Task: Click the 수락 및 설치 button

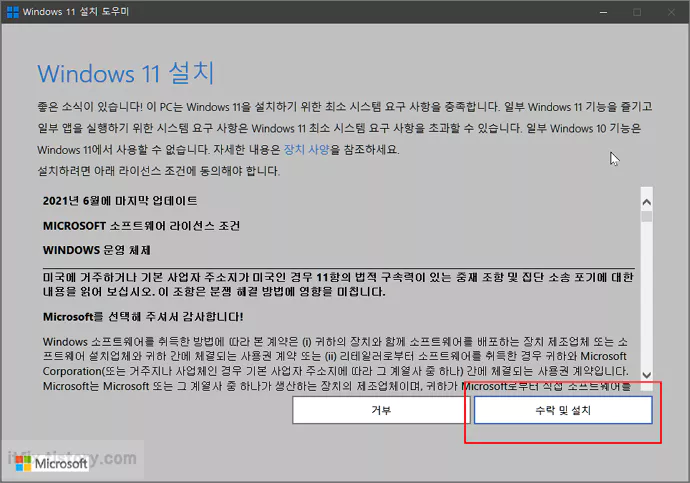Action: pyautogui.click(x=563, y=410)
